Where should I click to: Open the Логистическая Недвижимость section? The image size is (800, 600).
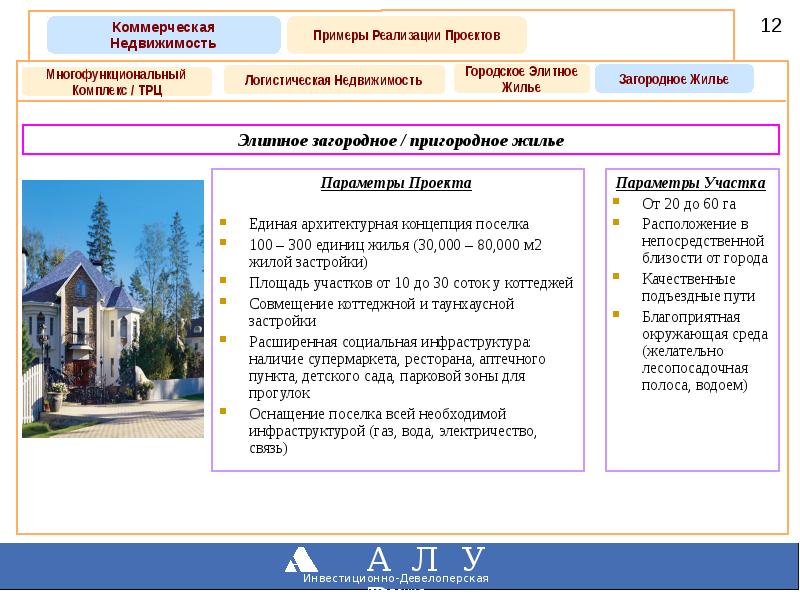(334, 80)
